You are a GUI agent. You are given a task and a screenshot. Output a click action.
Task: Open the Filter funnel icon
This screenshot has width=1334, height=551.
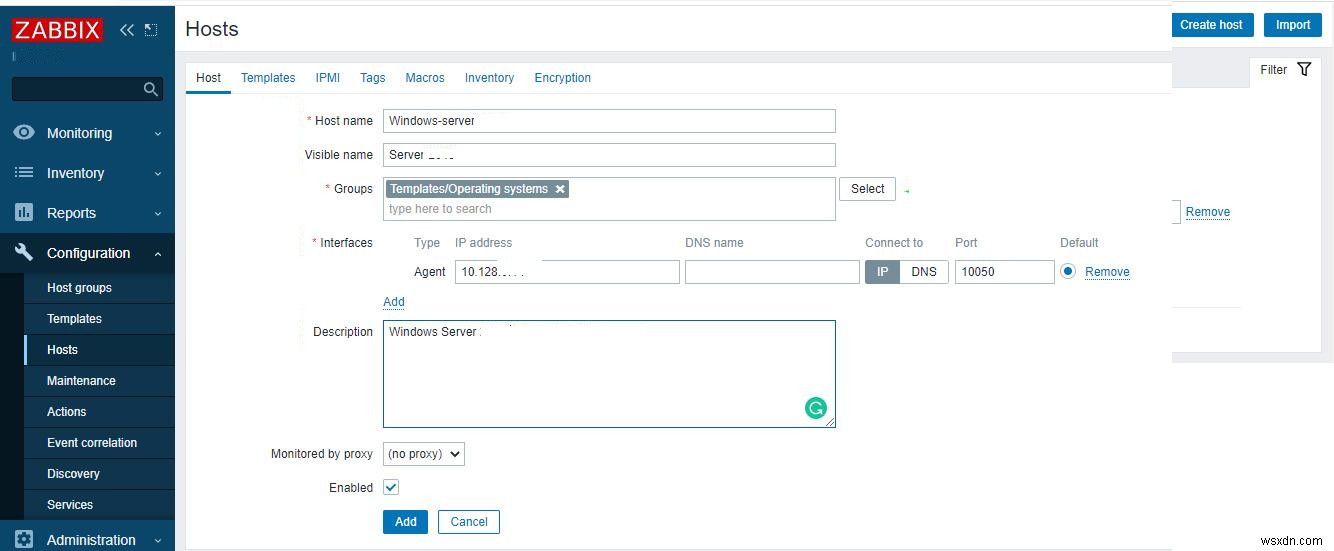pyautogui.click(x=1304, y=69)
